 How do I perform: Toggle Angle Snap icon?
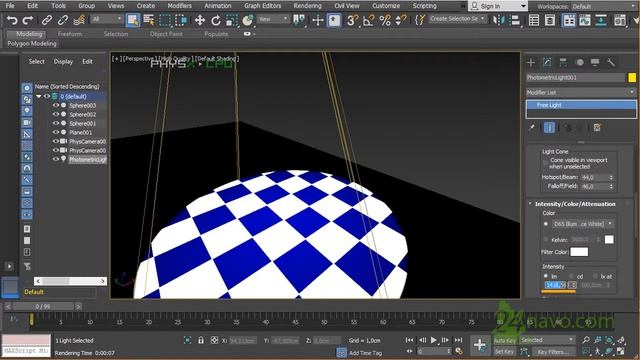(x=369, y=20)
